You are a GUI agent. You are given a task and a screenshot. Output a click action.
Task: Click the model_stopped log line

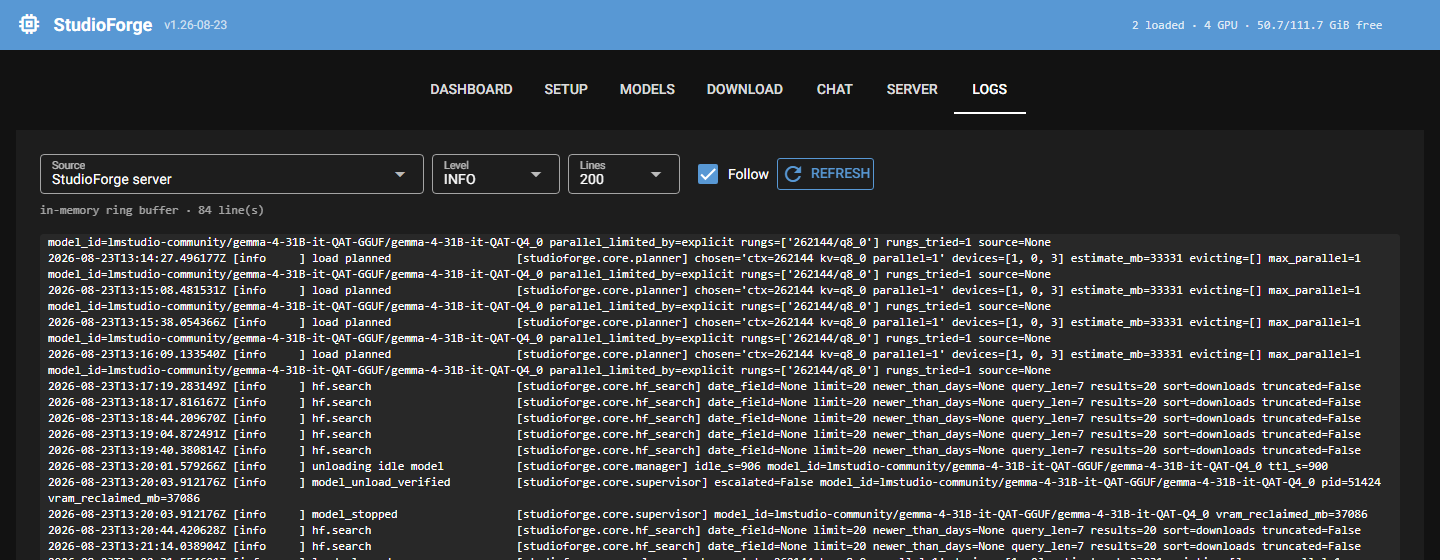[x=708, y=514]
